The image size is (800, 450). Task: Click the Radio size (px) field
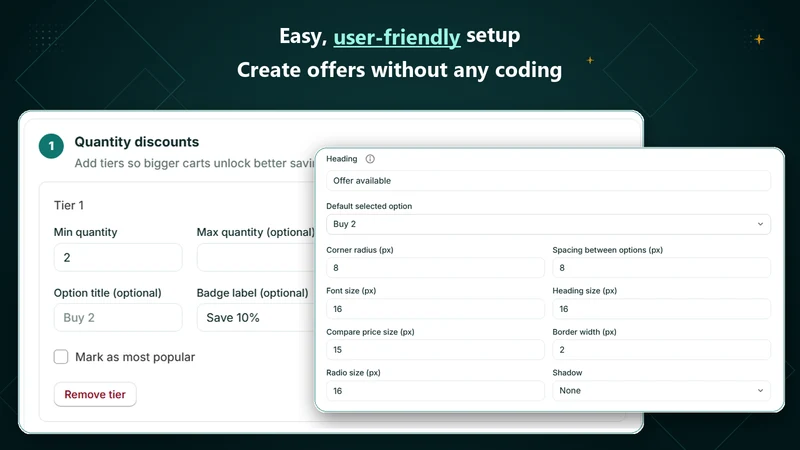click(435, 390)
